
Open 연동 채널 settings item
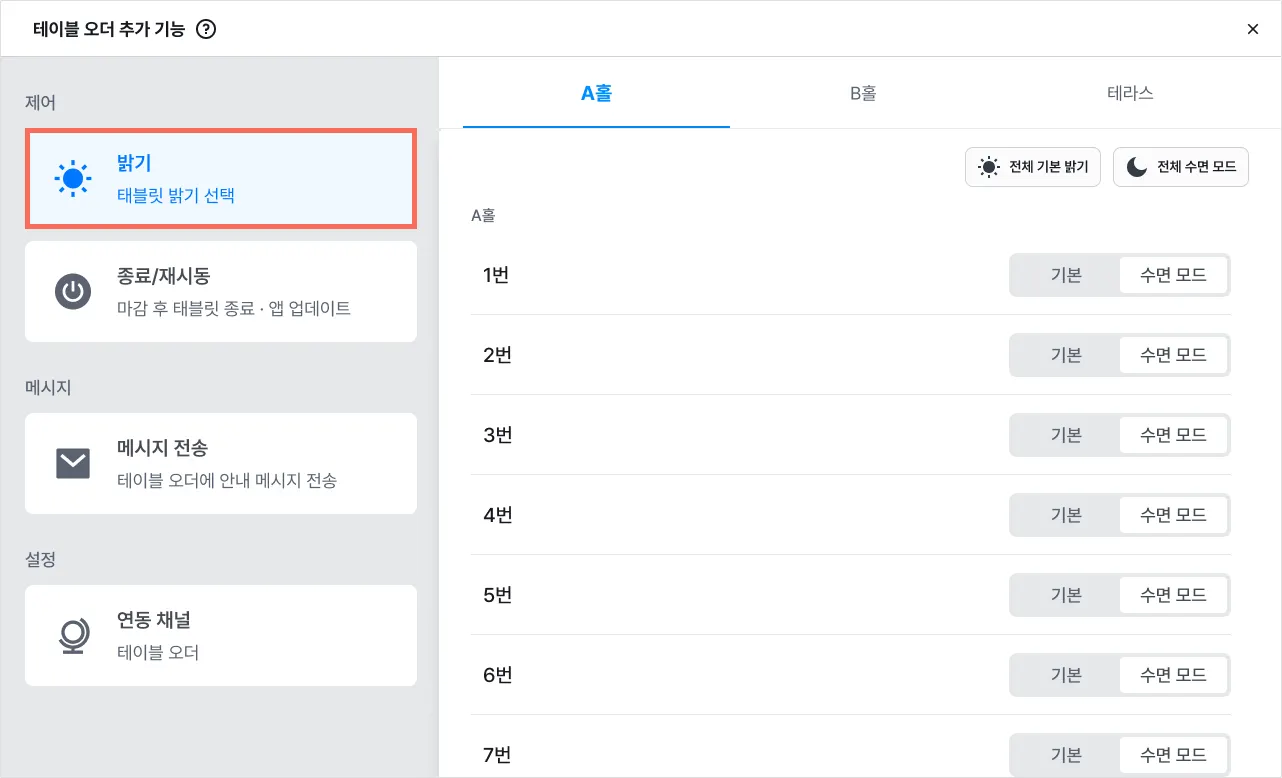(221, 636)
